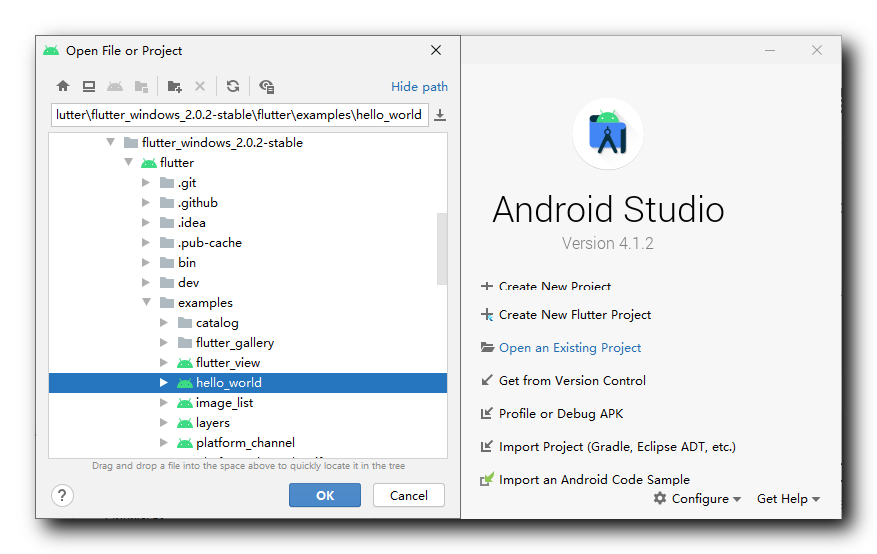Expand the .pub-cache folder

click(x=146, y=243)
